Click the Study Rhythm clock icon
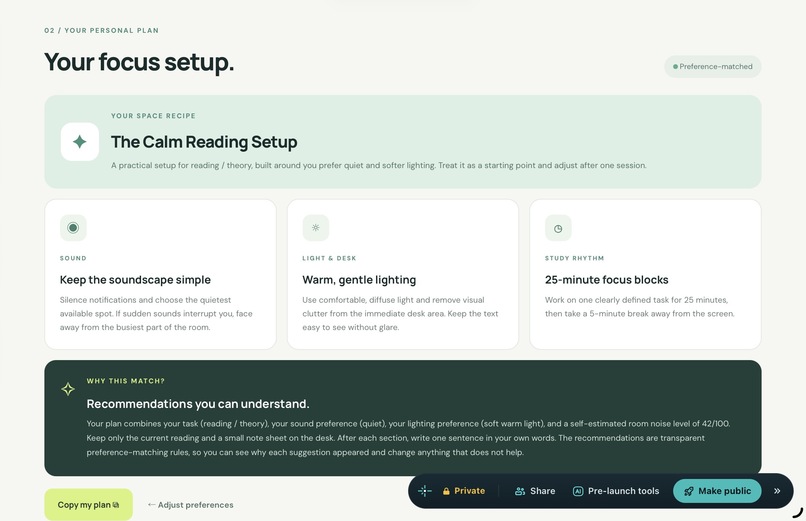The height and width of the screenshot is (521, 806). [x=558, y=228]
